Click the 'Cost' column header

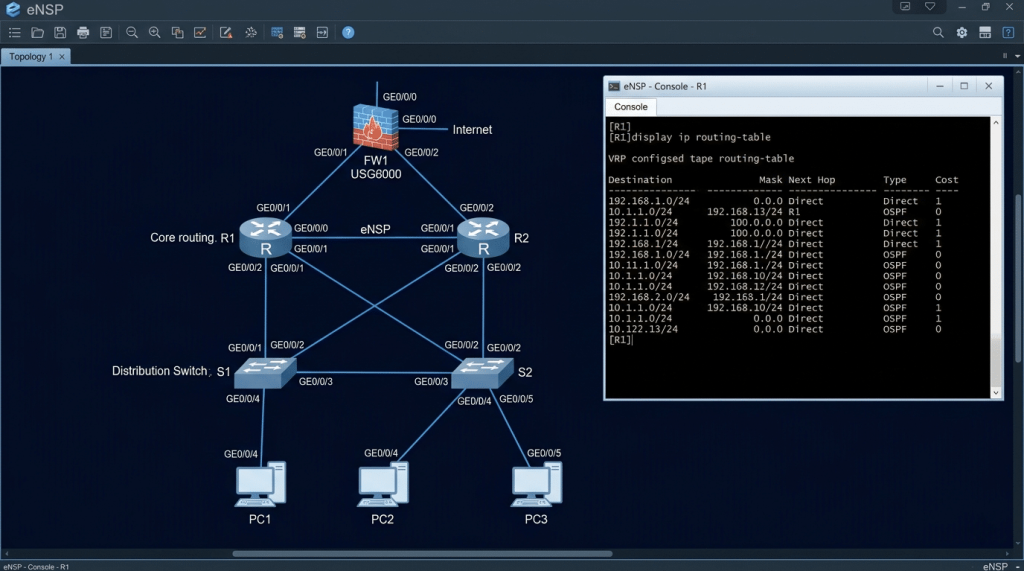click(946, 180)
